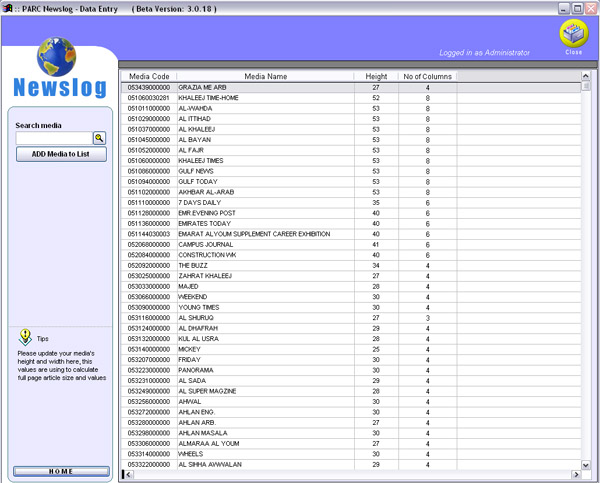Image resolution: width=600 pixels, height=483 pixels.
Task: Click the horizontal scrollbar right arrow
Action: [576, 475]
